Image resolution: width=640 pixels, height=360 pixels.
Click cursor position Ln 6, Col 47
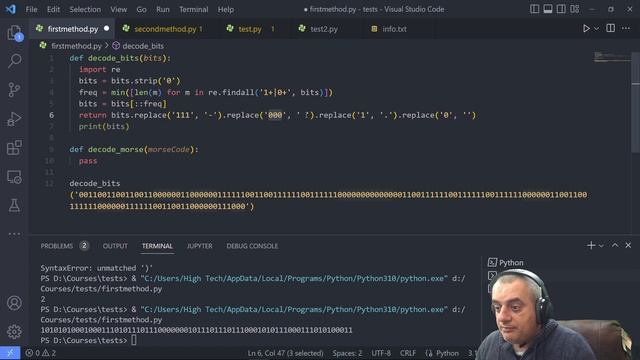(x=285, y=353)
